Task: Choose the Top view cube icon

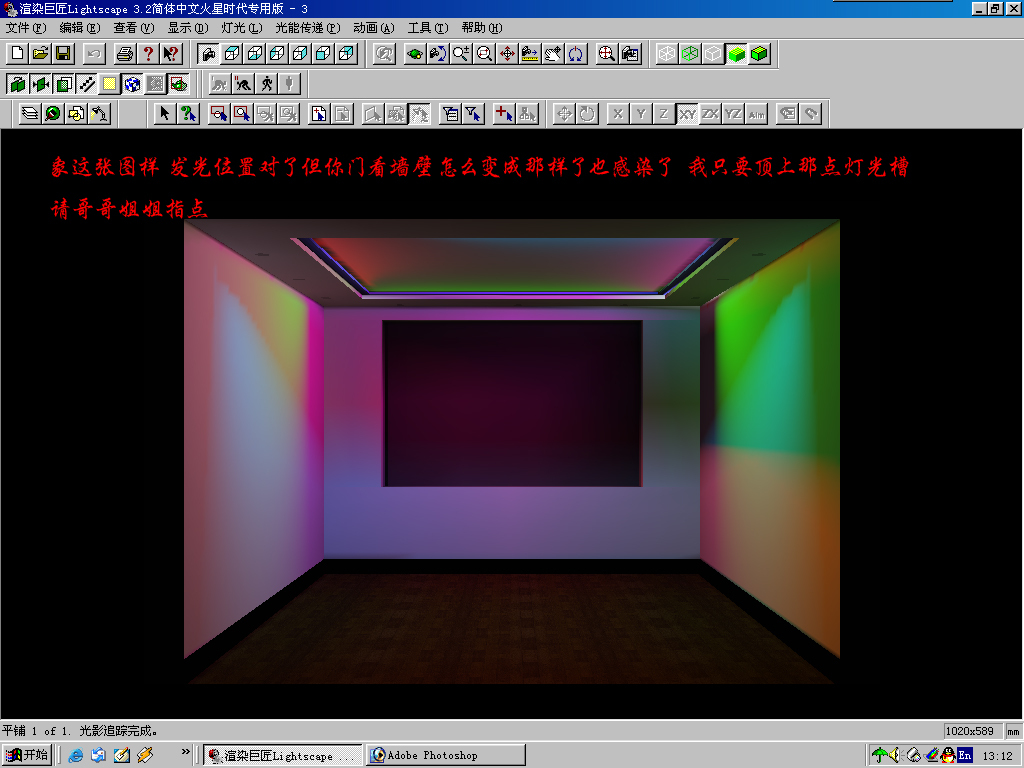Action: [232, 54]
